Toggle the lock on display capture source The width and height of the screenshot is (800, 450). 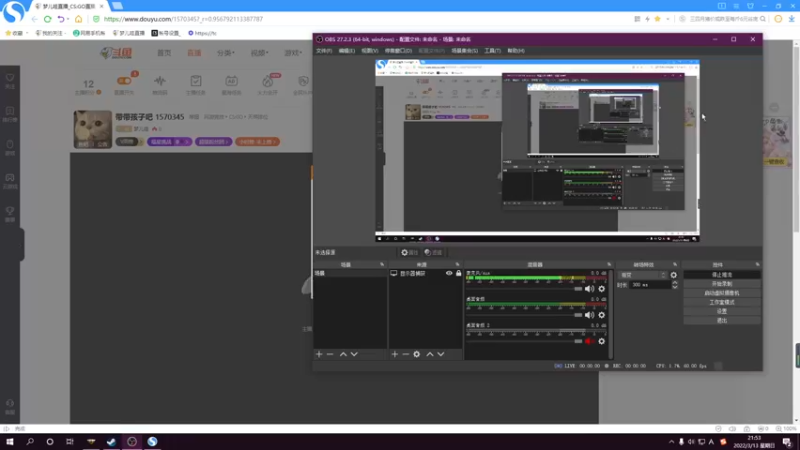(x=458, y=273)
